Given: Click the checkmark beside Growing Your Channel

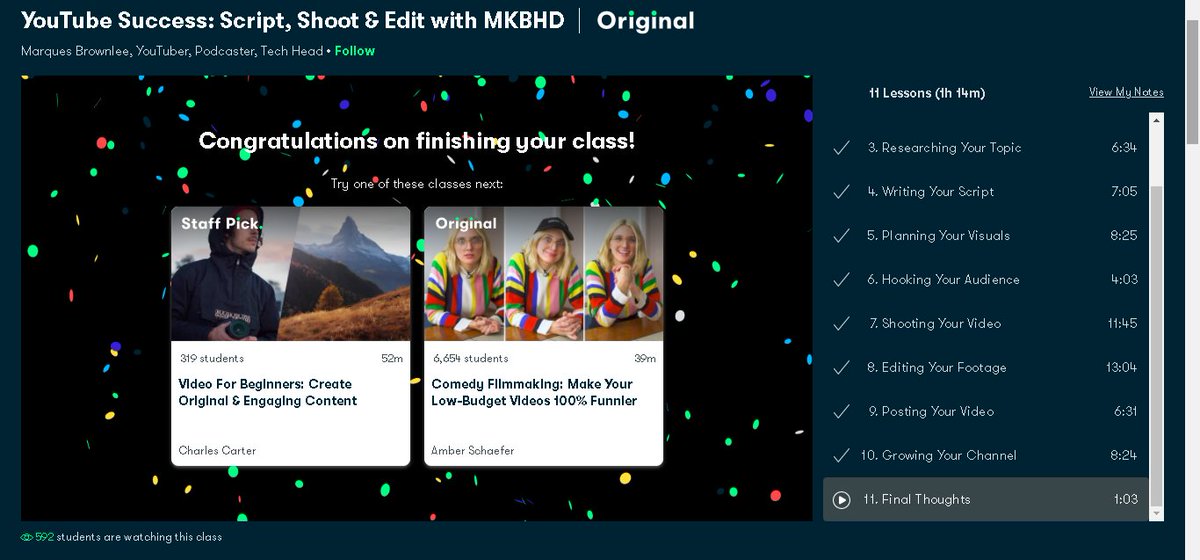Looking at the screenshot, I should pos(841,456).
